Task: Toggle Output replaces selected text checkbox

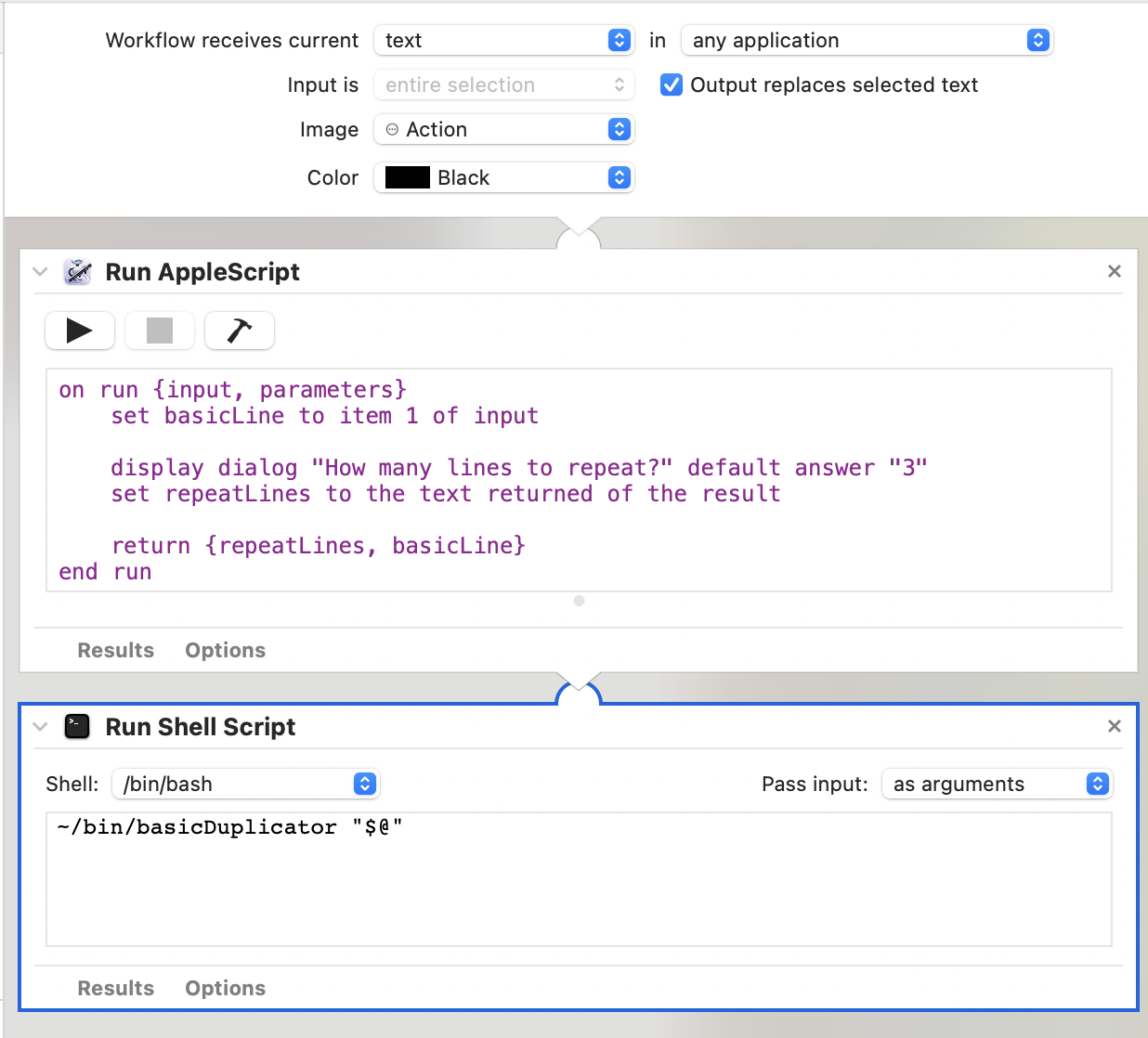Action: (671, 85)
